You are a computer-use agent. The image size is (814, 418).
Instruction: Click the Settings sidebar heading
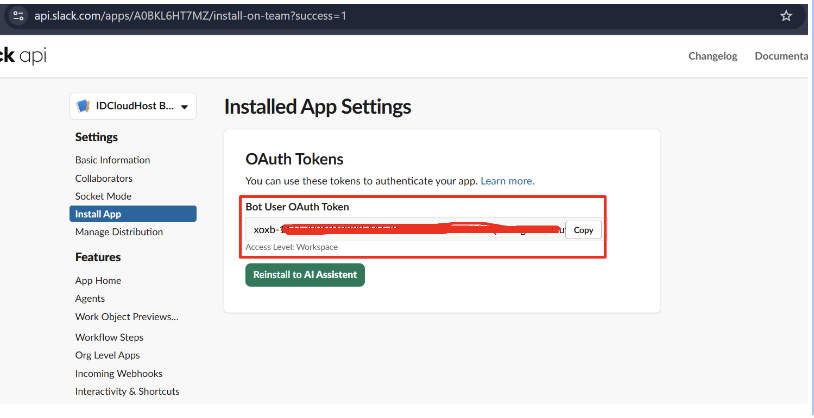click(x=97, y=137)
